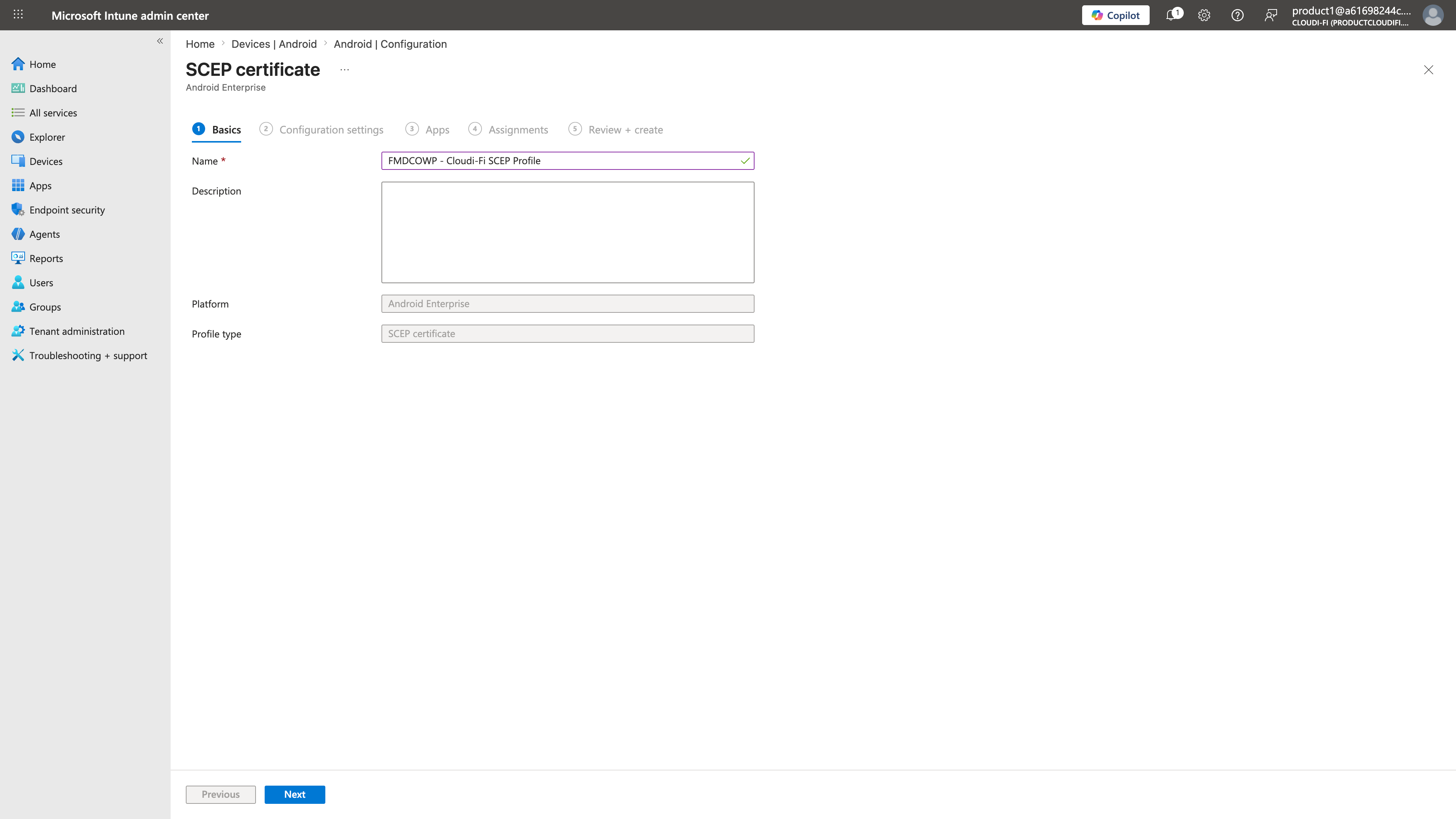Select the Assignments step tab
This screenshot has height=819, width=1456.
click(x=508, y=129)
